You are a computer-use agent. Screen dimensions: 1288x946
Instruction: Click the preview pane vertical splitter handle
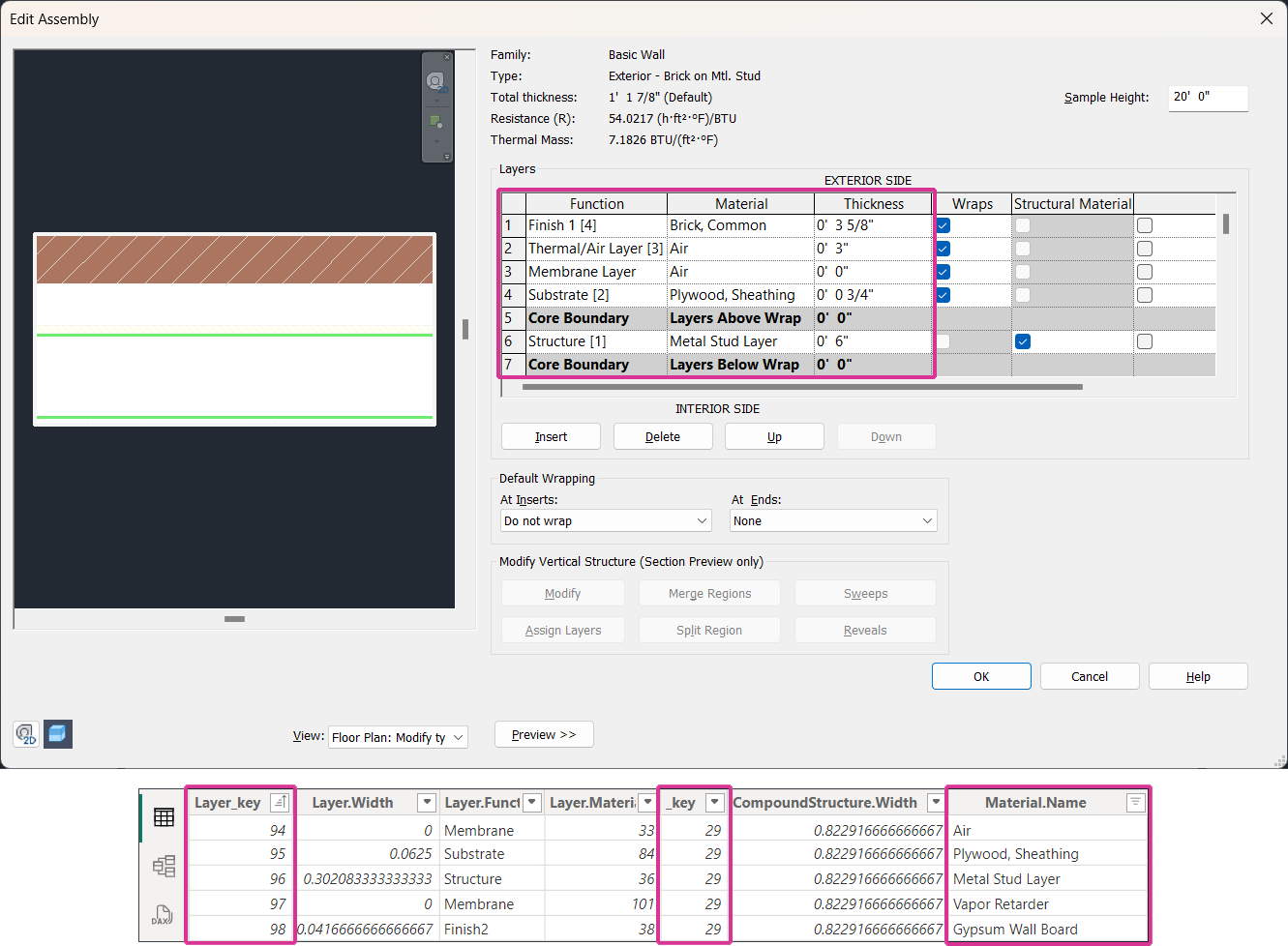[465, 329]
